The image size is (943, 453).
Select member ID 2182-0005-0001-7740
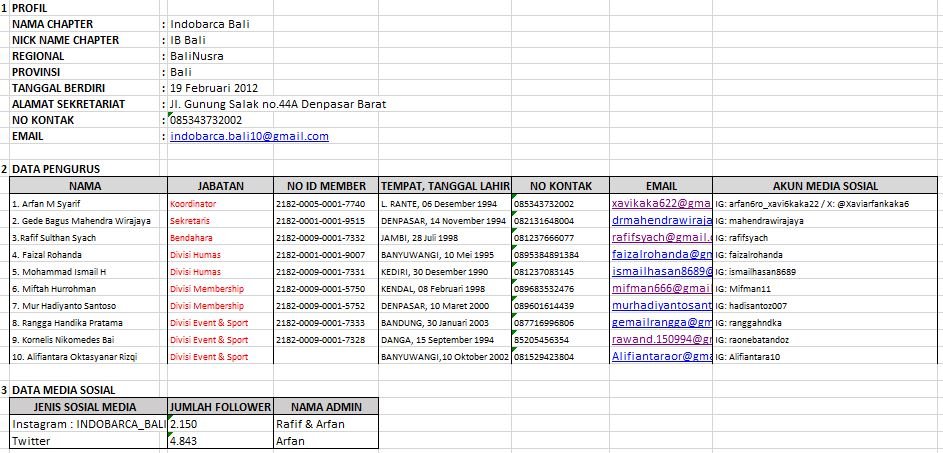[x=326, y=203]
